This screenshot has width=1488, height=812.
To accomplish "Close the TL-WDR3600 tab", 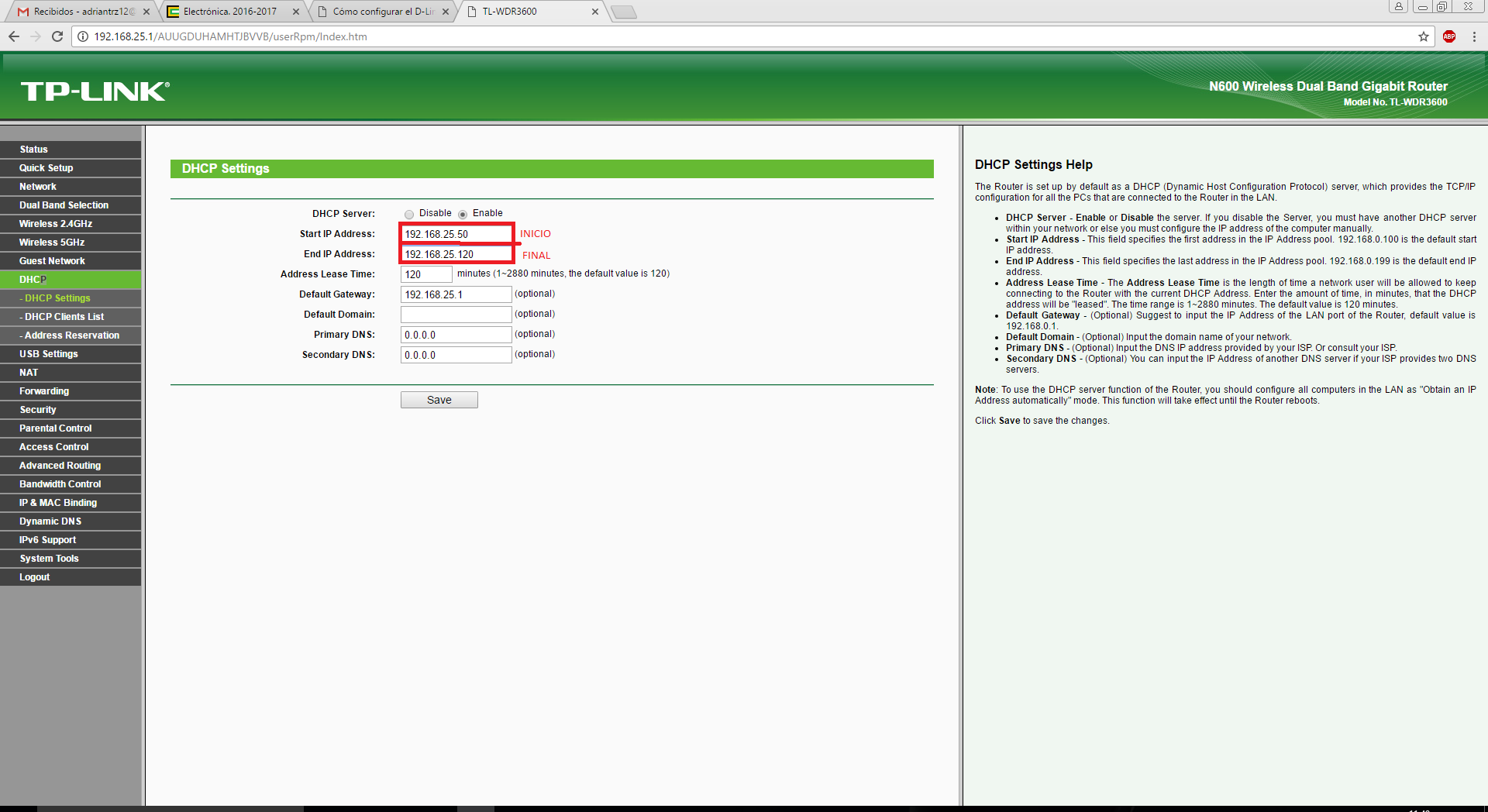I will (x=595, y=12).
